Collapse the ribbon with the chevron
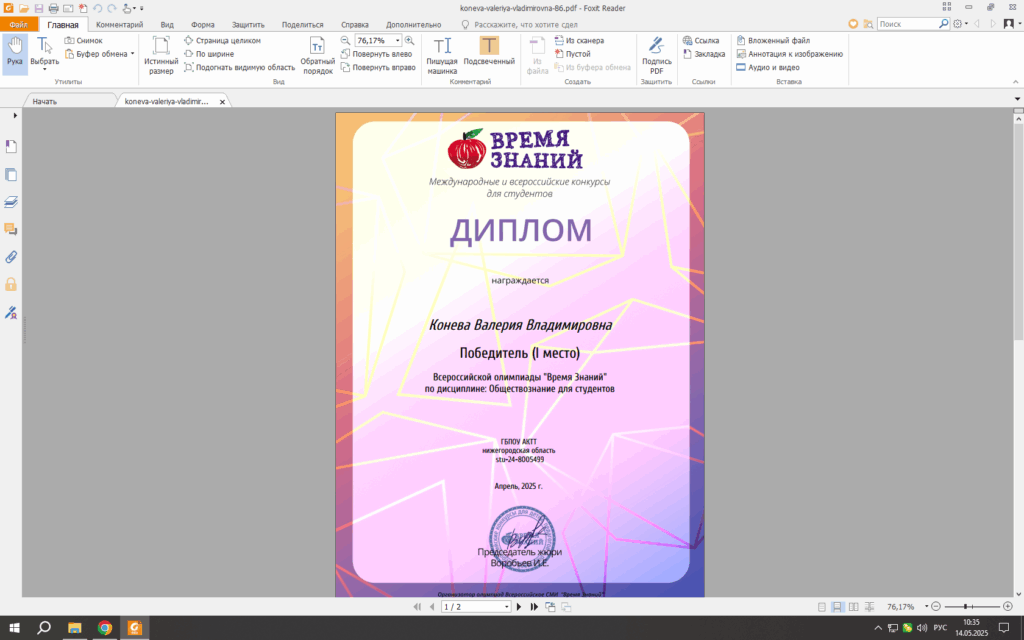 coord(1016,82)
